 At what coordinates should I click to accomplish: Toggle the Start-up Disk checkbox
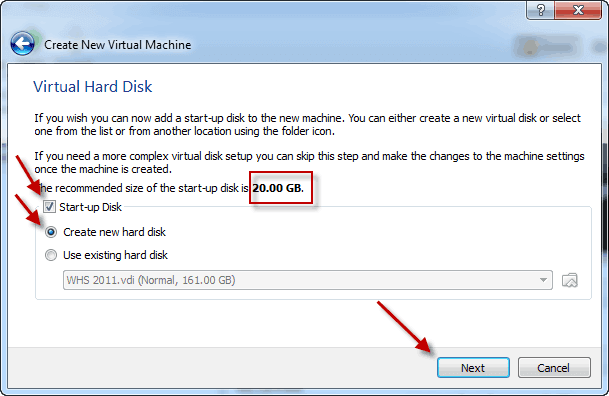49,207
